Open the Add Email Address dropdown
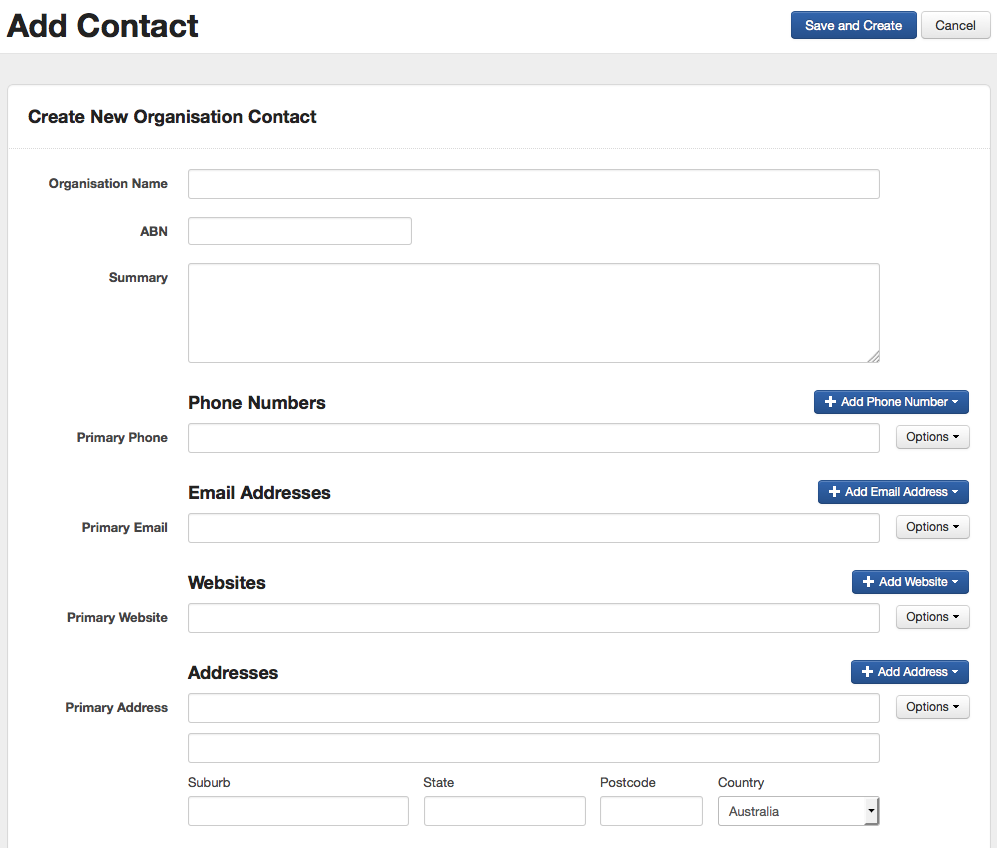 tap(893, 492)
